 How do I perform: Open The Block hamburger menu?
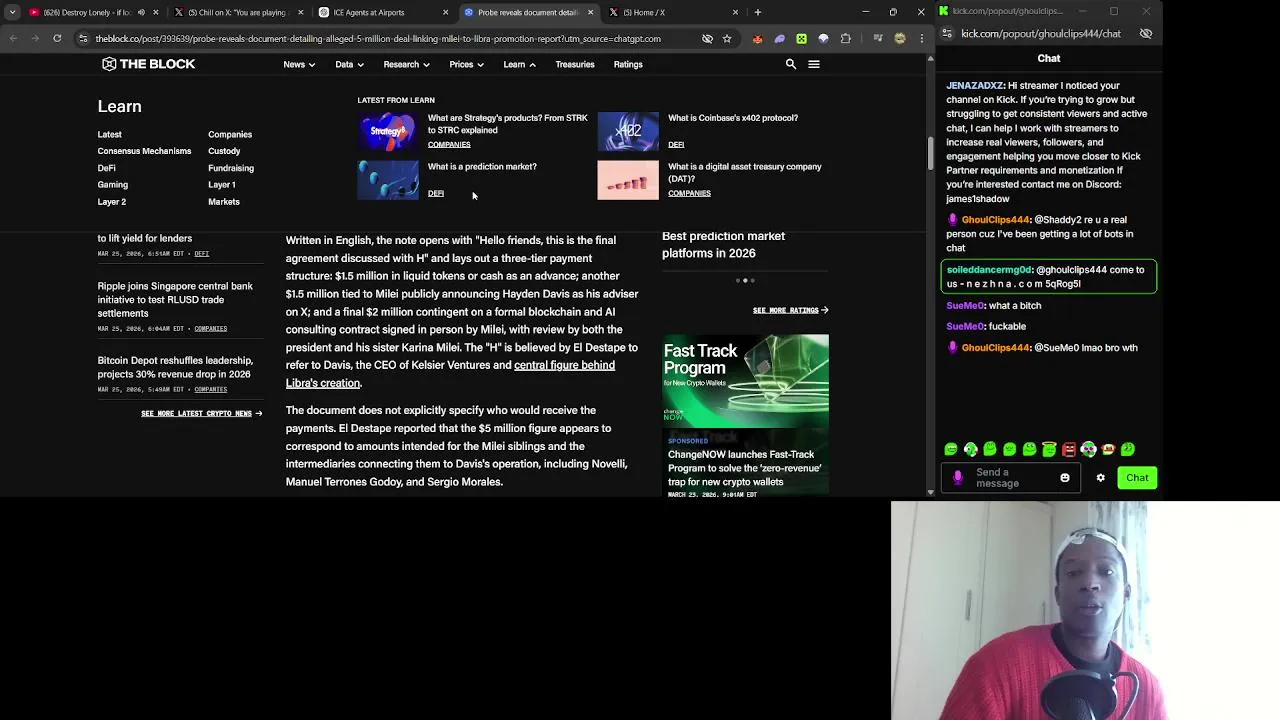(x=814, y=64)
